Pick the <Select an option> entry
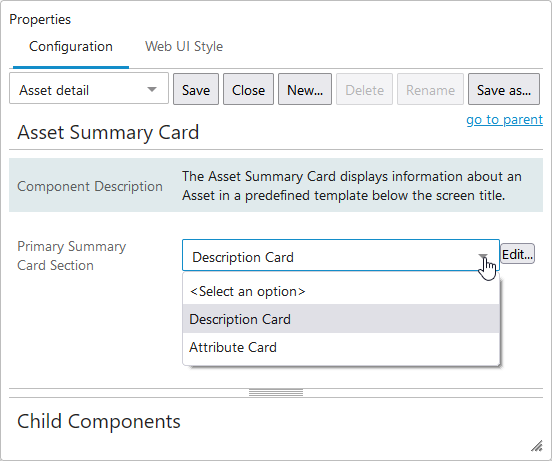 (341, 291)
